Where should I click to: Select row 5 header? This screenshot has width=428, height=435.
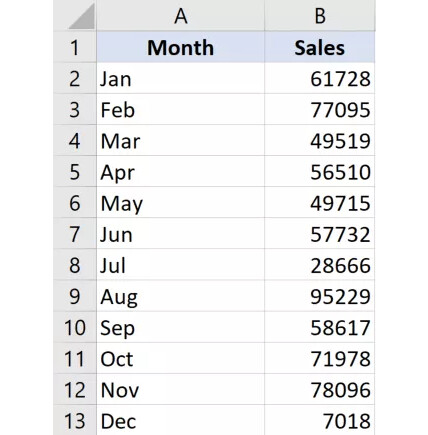75,172
